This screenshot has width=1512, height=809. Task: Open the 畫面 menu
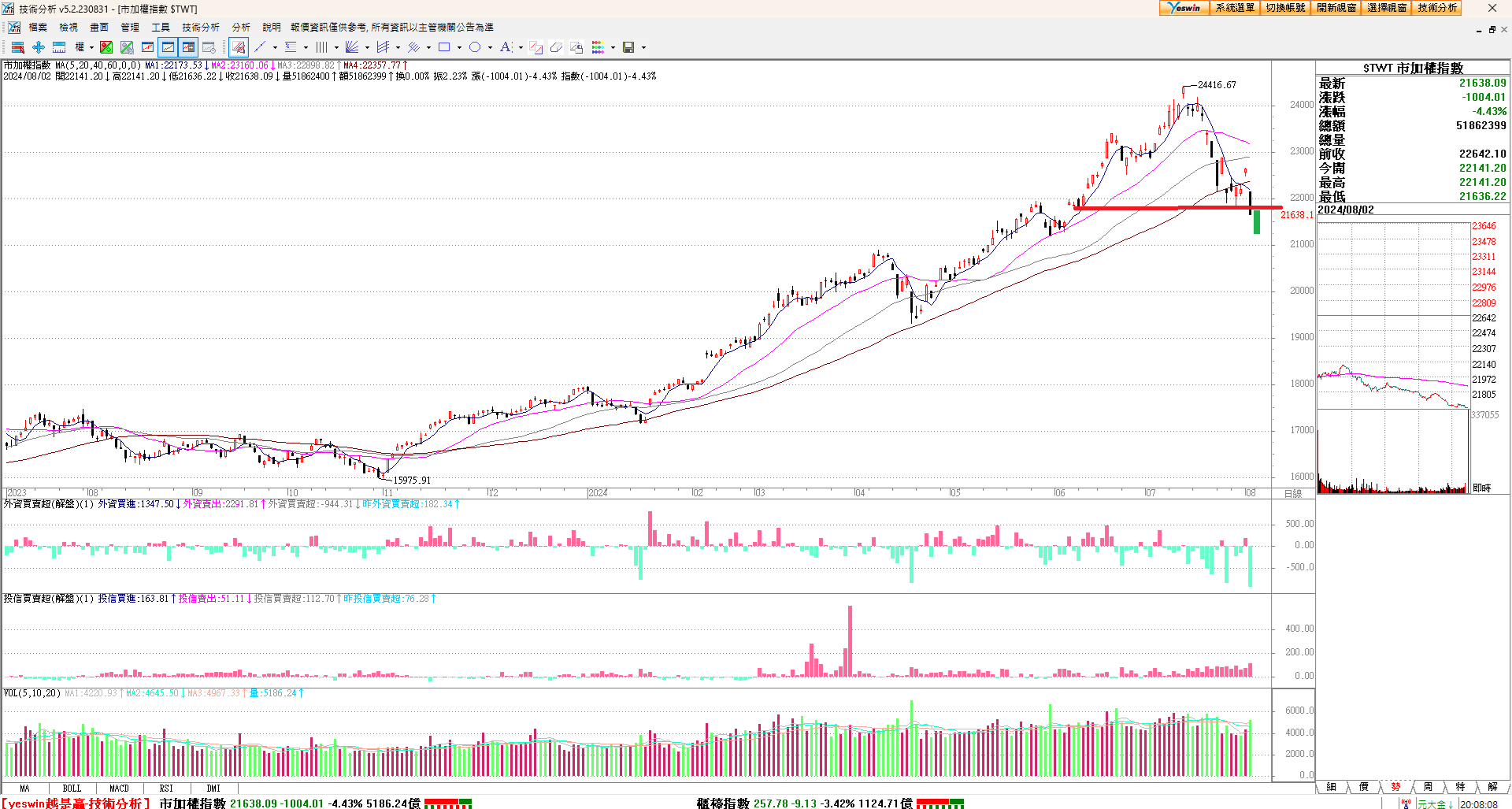pyautogui.click(x=99, y=28)
